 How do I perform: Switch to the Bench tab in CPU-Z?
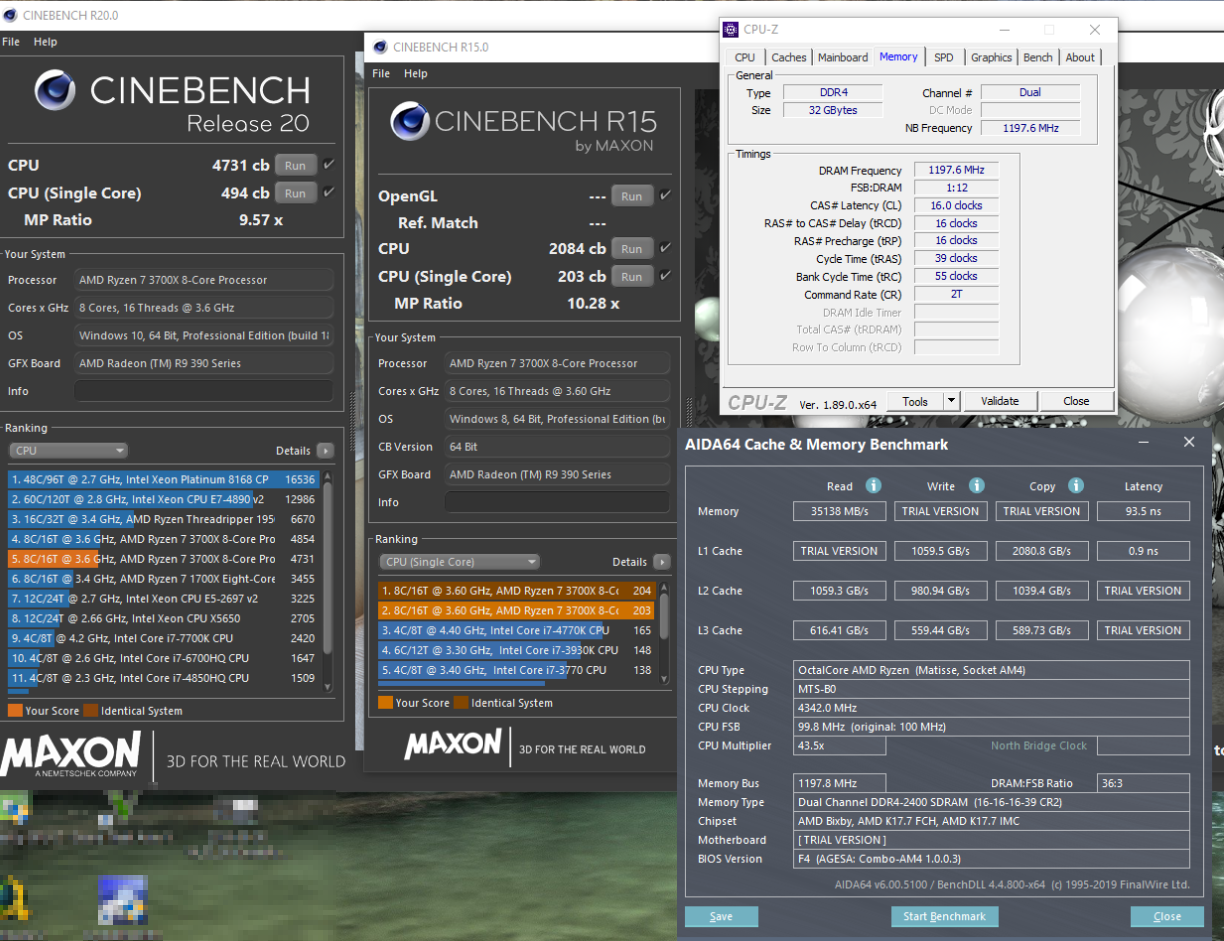1038,58
